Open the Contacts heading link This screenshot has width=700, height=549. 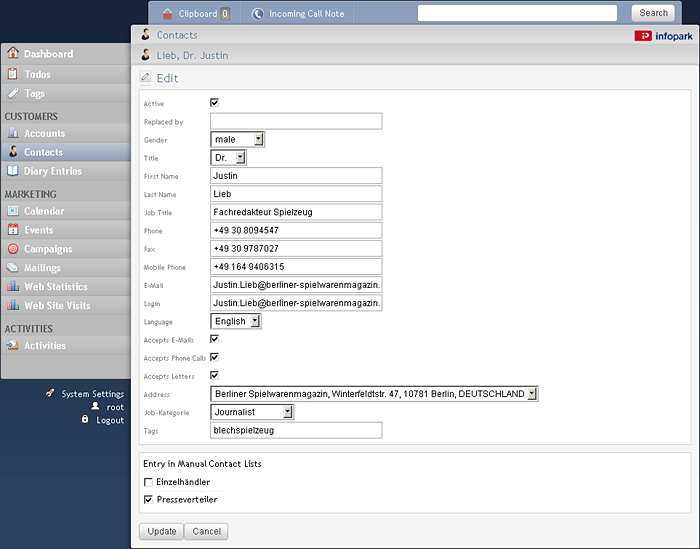pos(177,35)
